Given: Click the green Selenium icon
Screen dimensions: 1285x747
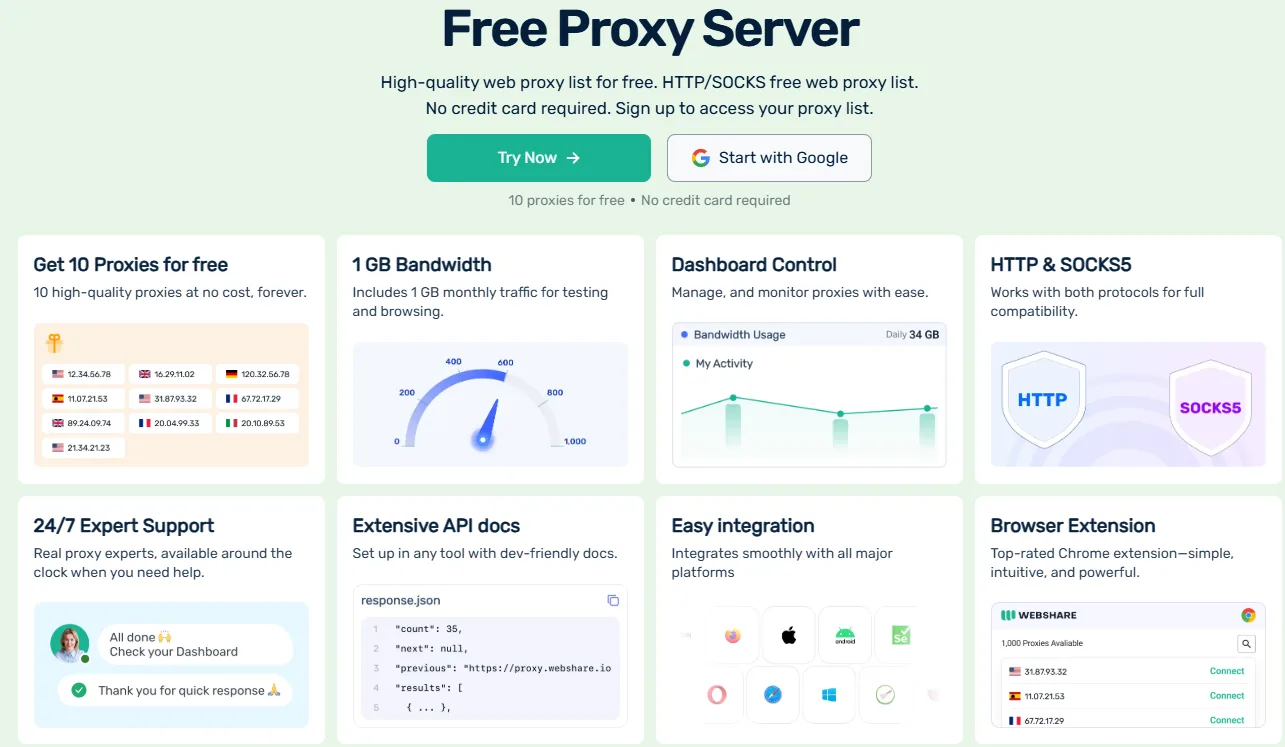Looking at the screenshot, I should 900,635.
